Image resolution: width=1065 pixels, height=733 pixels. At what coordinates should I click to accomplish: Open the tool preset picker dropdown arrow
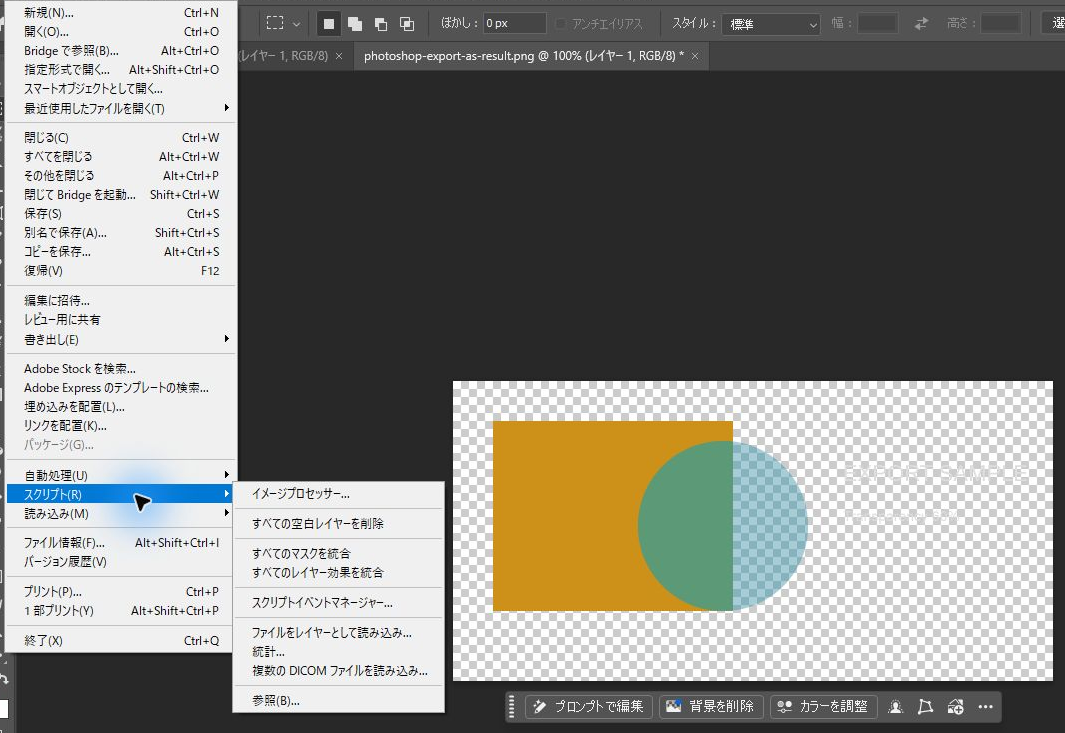coord(296,24)
